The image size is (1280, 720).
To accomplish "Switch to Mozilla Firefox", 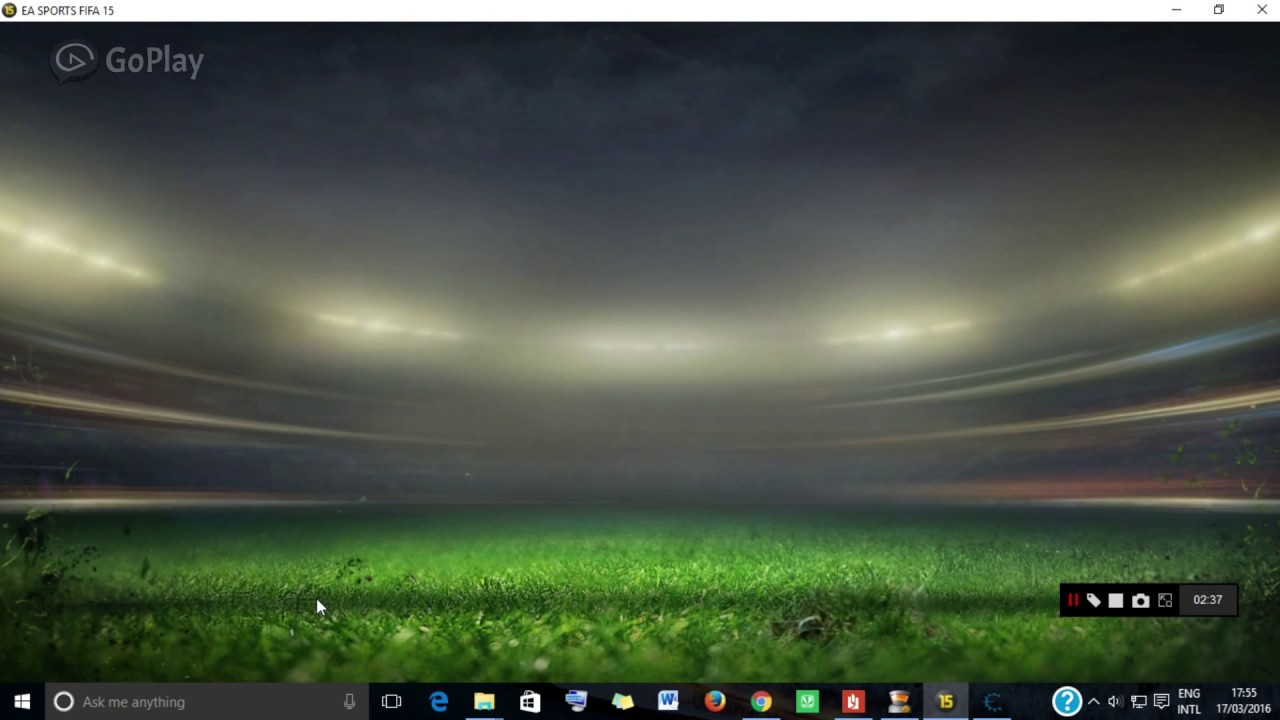I will click(714, 702).
